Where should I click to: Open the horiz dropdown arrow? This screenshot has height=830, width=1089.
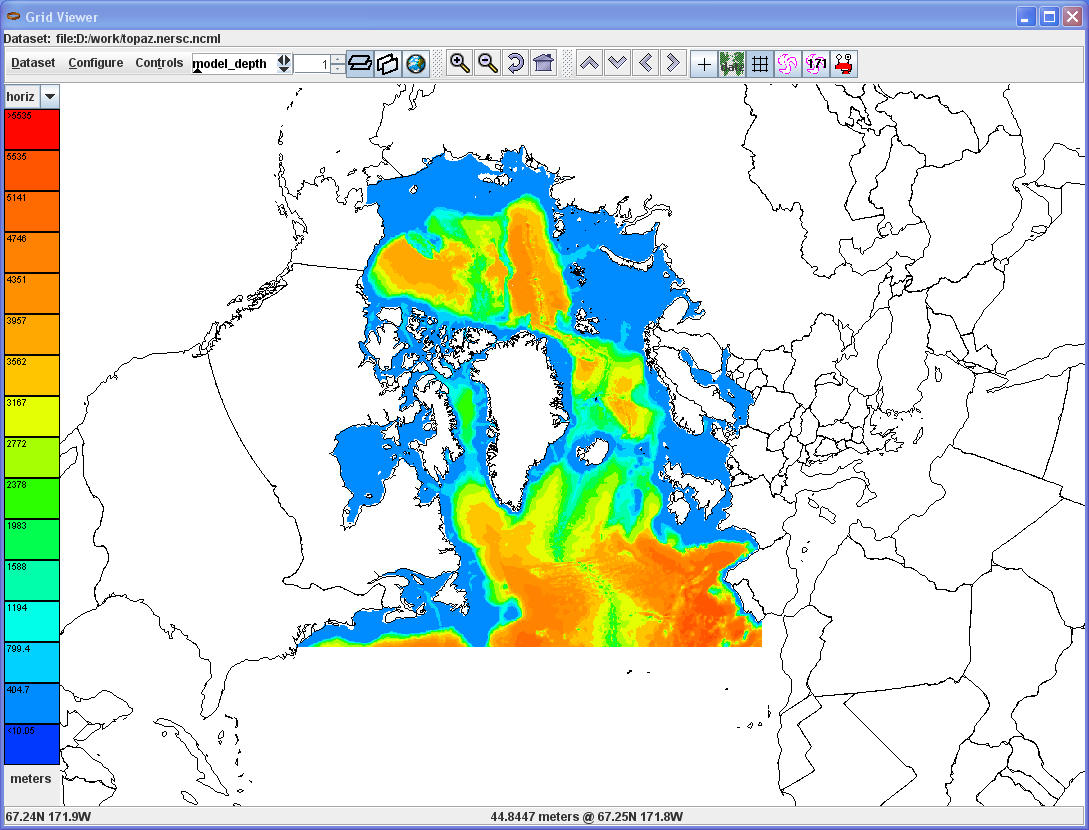[49, 97]
